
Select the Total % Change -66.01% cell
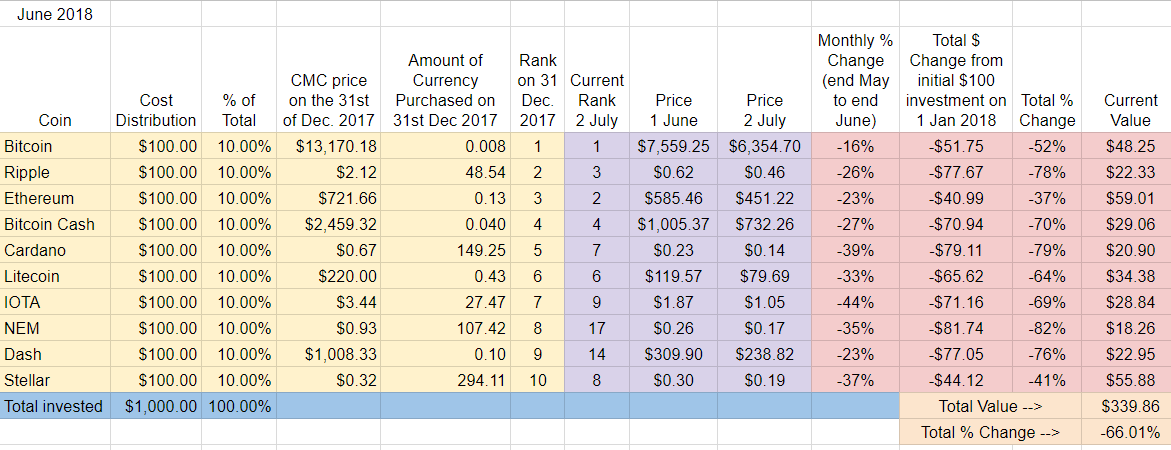[x=1129, y=432]
